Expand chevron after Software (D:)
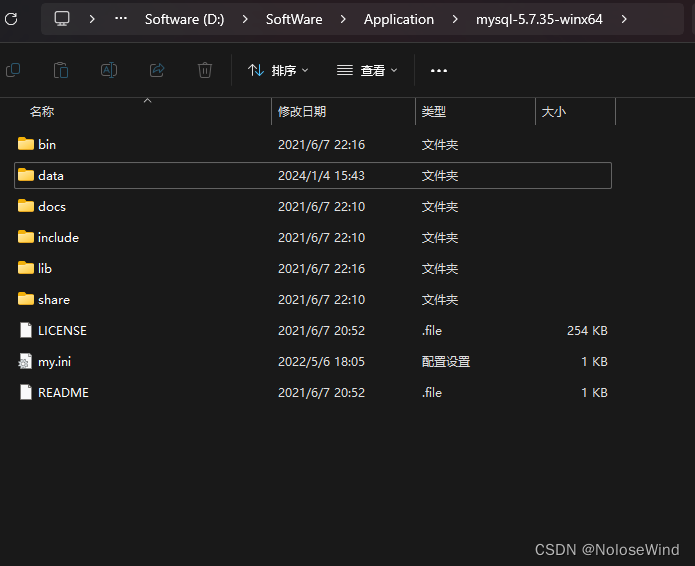Viewport: 695px width, 566px height. 245,19
